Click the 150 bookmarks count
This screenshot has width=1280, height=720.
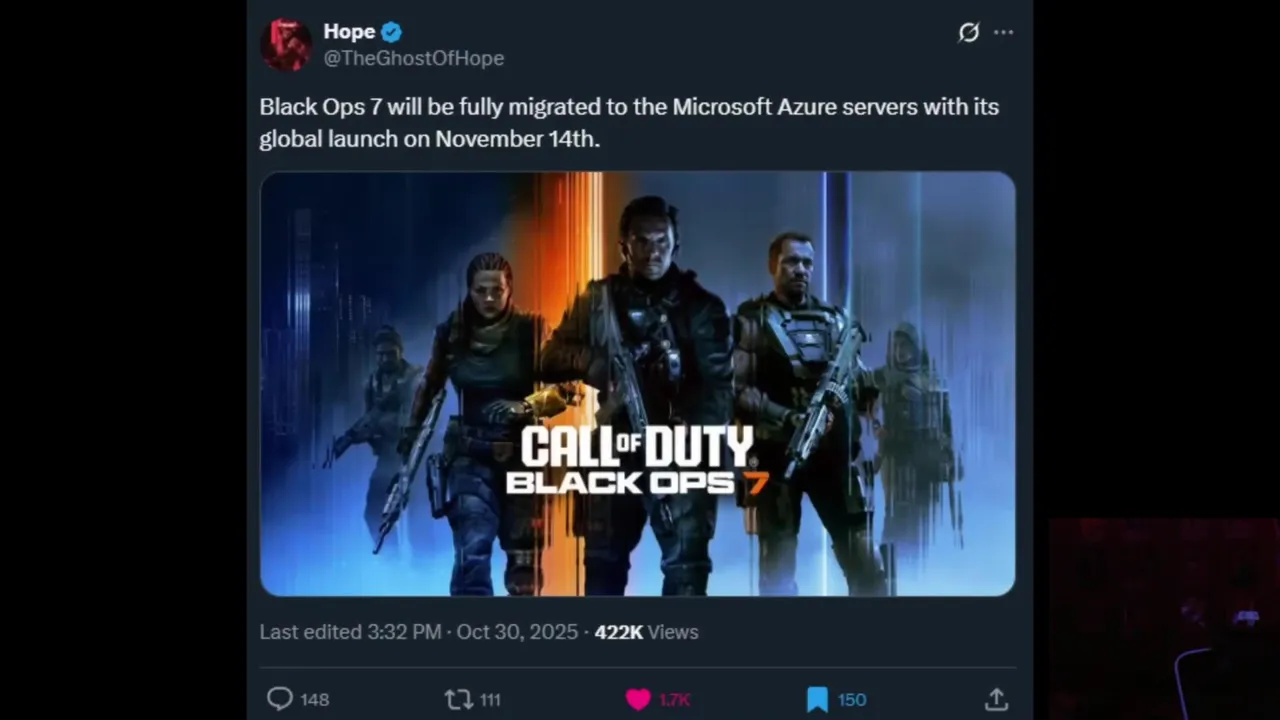[x=852, y=699]
